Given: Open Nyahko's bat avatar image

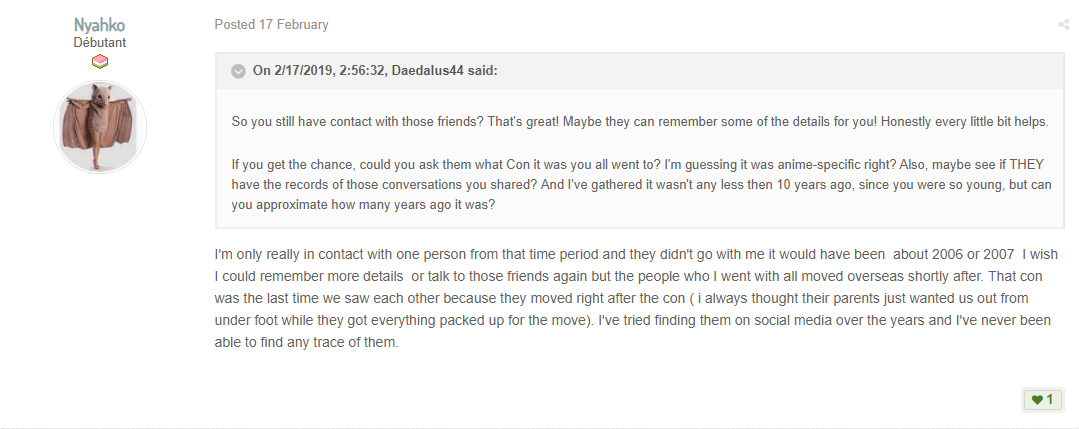Looking at the screenshot, I should click(x=100, y=127).
